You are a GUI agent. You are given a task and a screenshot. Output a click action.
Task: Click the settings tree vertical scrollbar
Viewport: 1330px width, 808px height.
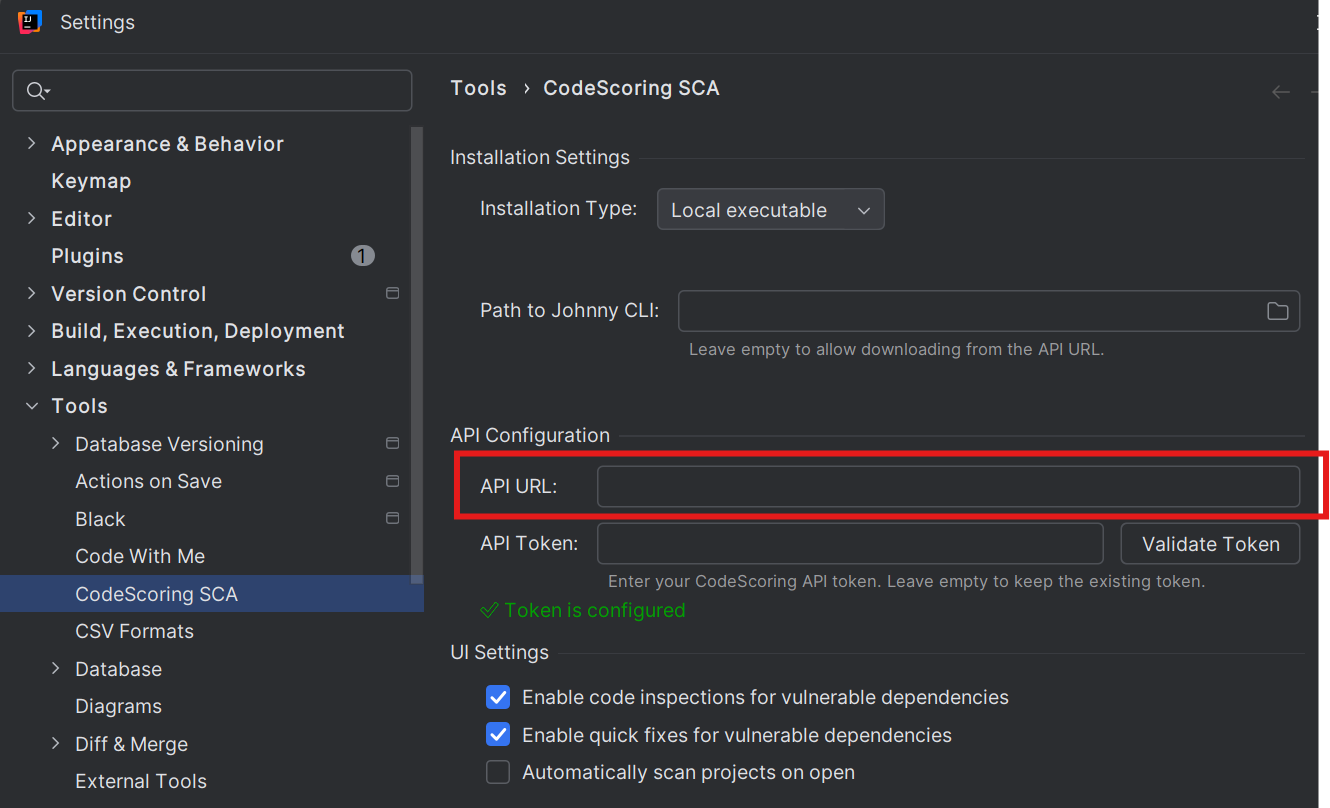(x=418, y=355)
